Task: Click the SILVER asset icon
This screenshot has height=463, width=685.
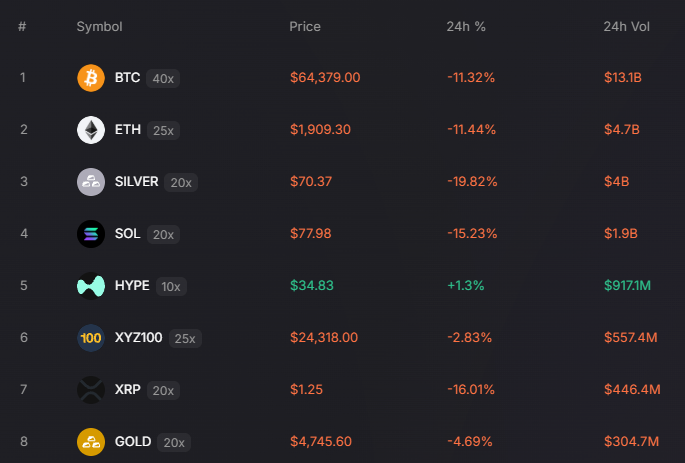Action: [x=91, y=182]
